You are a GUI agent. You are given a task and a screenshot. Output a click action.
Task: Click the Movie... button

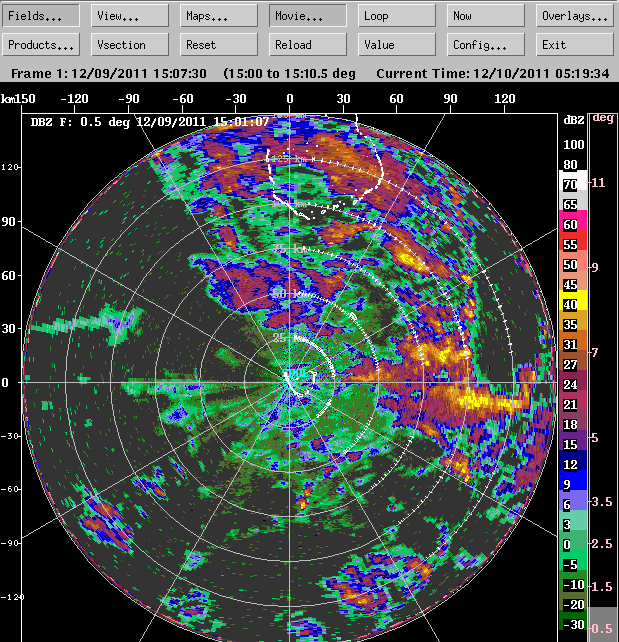[x=308, y=16]
